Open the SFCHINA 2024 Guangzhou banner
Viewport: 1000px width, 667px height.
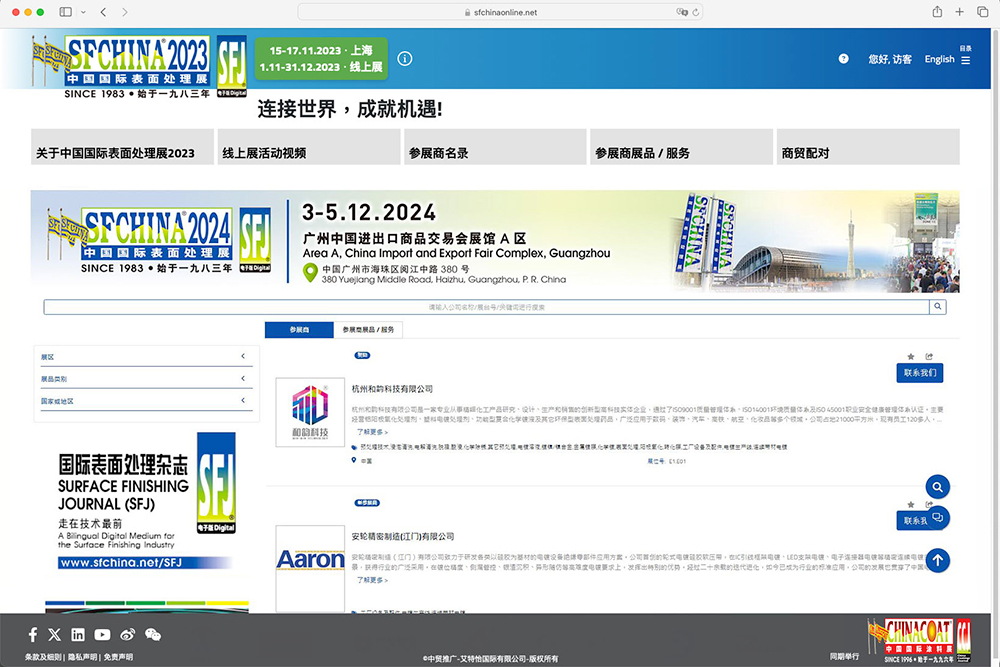coord(495,242)
